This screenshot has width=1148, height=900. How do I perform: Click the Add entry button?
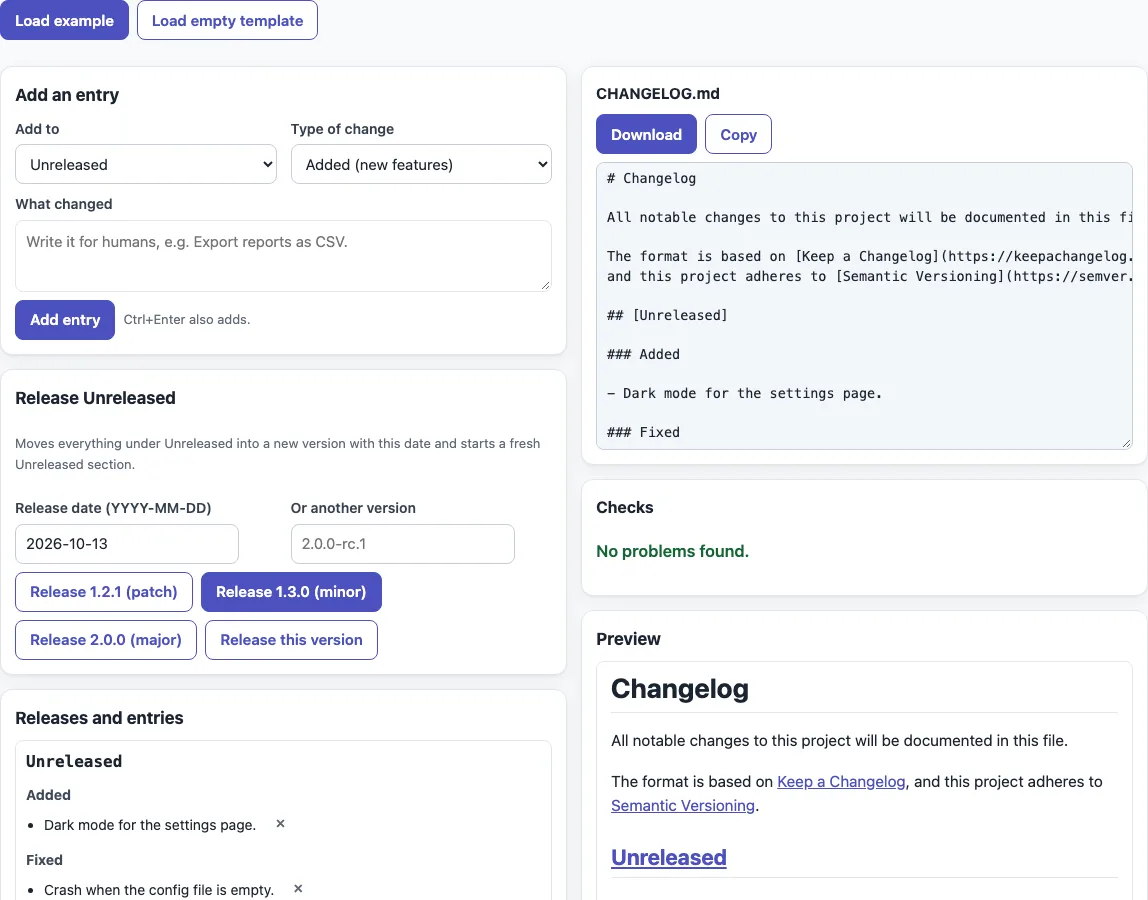65,320
